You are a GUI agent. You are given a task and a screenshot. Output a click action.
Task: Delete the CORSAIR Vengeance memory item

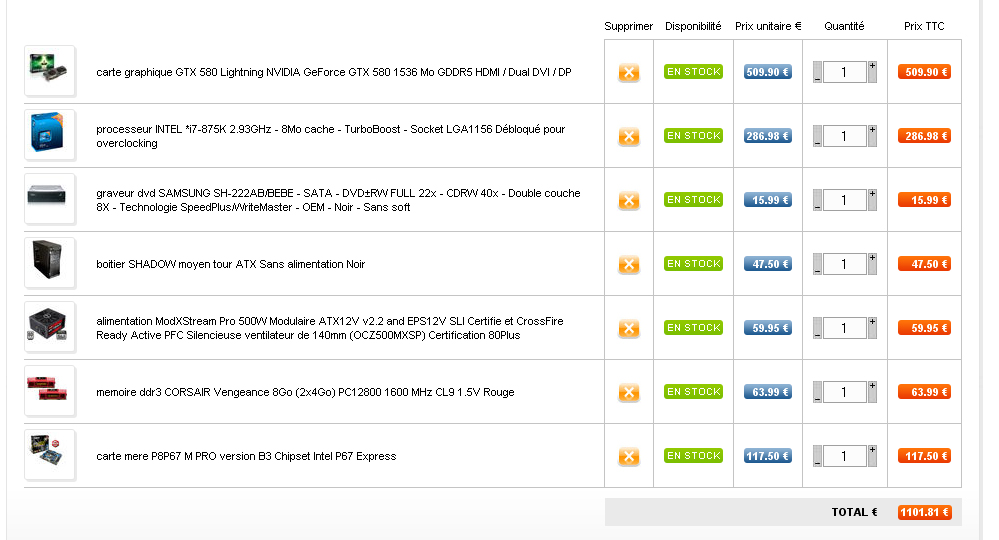629,393
